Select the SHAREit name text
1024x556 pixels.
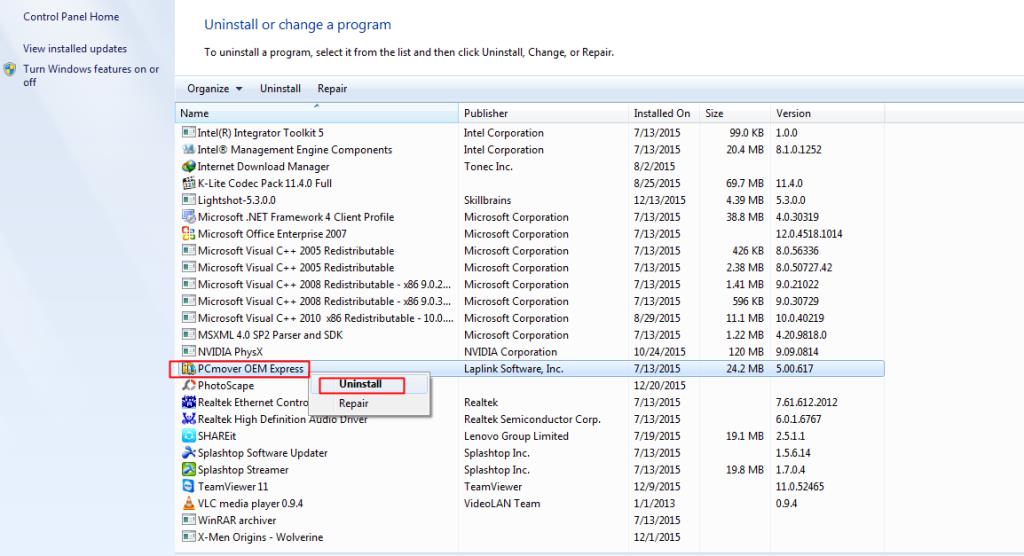click(x=217, y=436)
